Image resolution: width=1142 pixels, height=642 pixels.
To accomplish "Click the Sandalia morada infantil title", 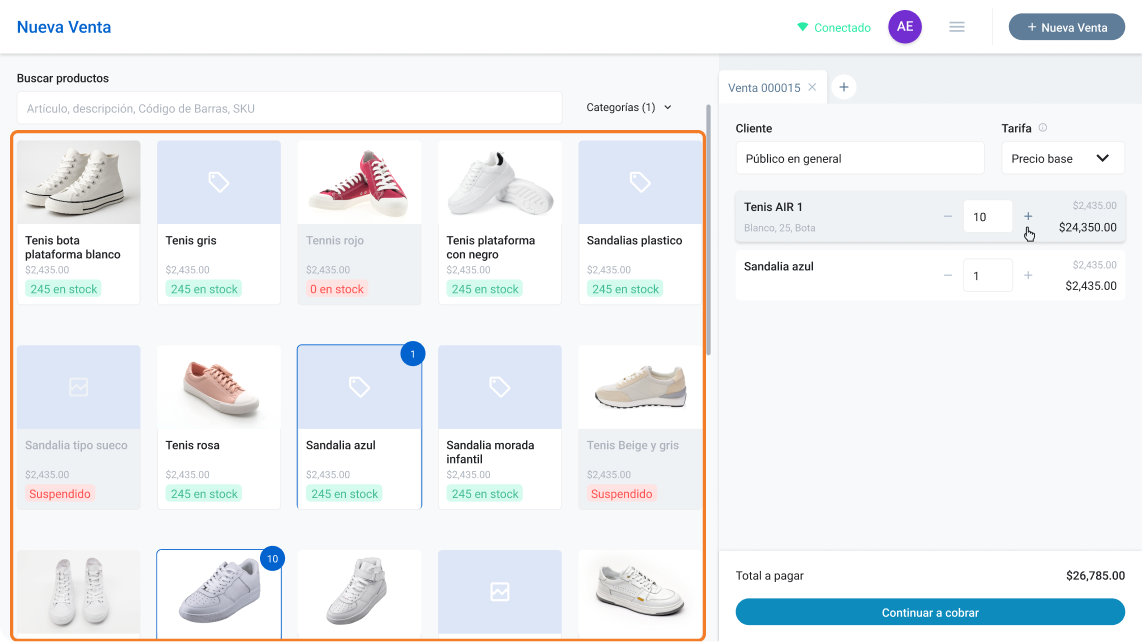I will point(490,452).
